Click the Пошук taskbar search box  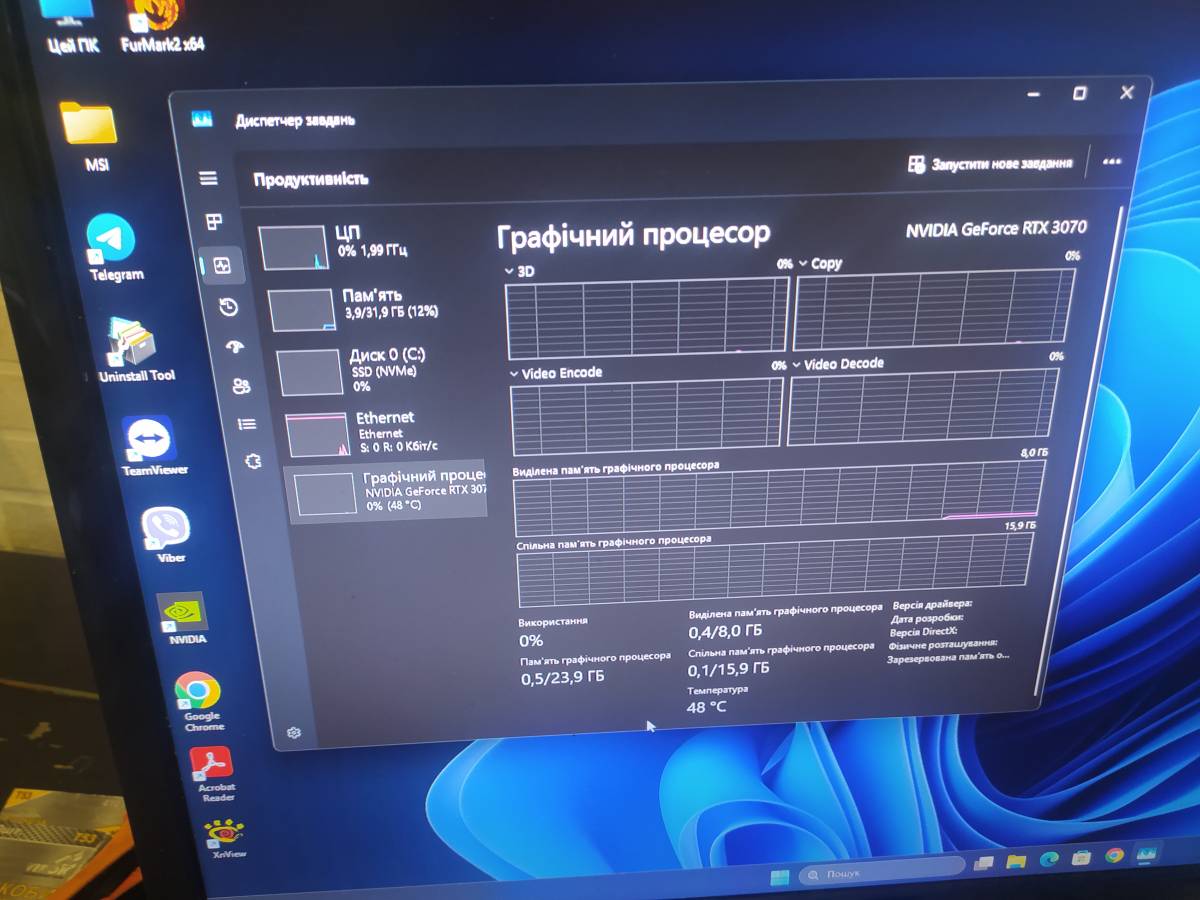click(882, 871)
